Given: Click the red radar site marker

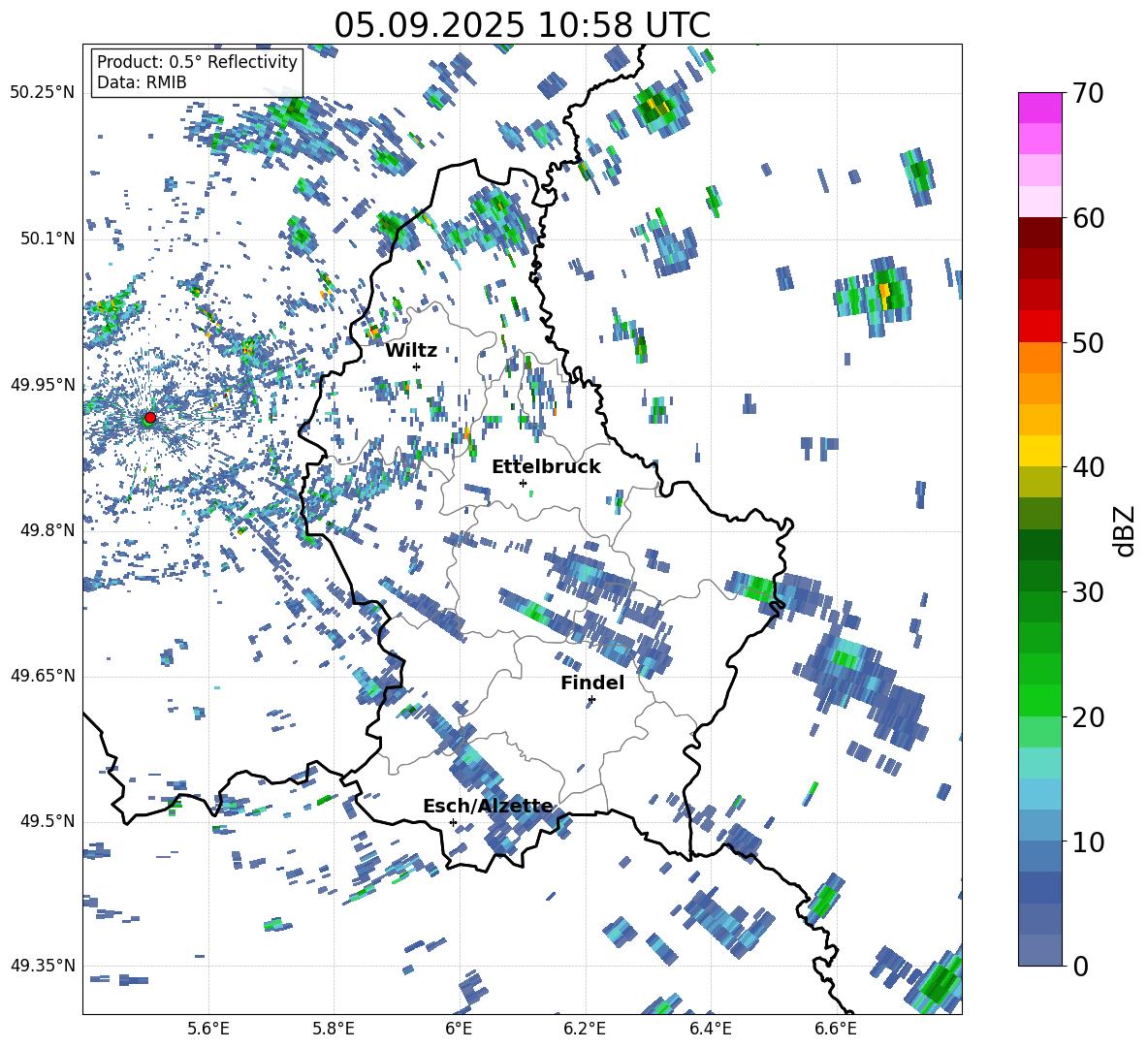Looking at the screenshot, I should click(150, 417).
